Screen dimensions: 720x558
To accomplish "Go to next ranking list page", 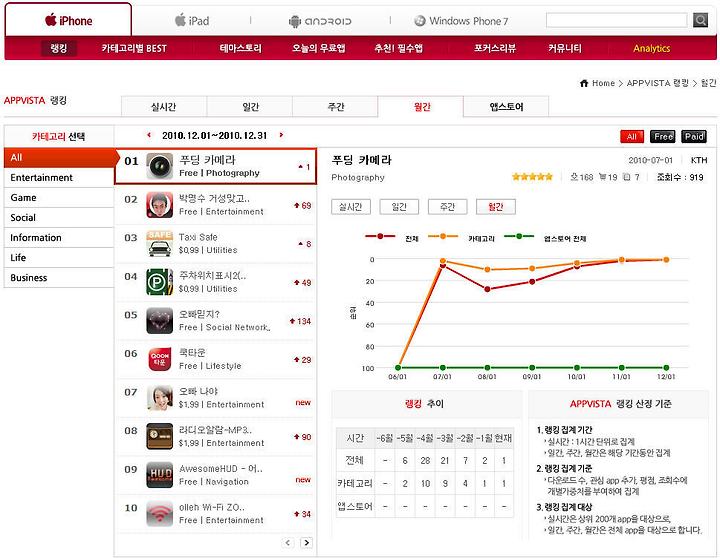I will tap(306, 543).
